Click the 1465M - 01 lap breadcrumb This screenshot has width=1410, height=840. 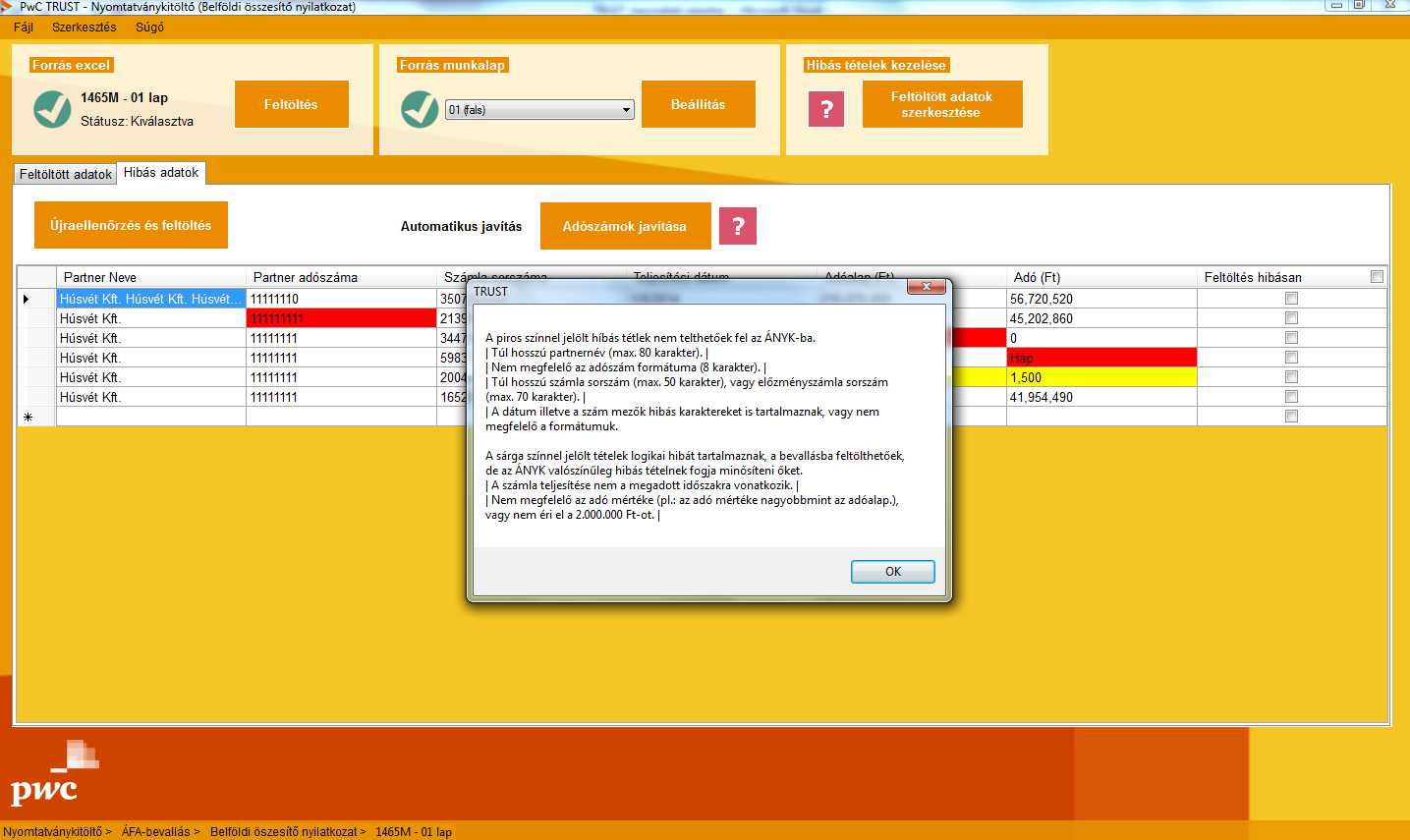pyautogui.click(x=414, y=832)
